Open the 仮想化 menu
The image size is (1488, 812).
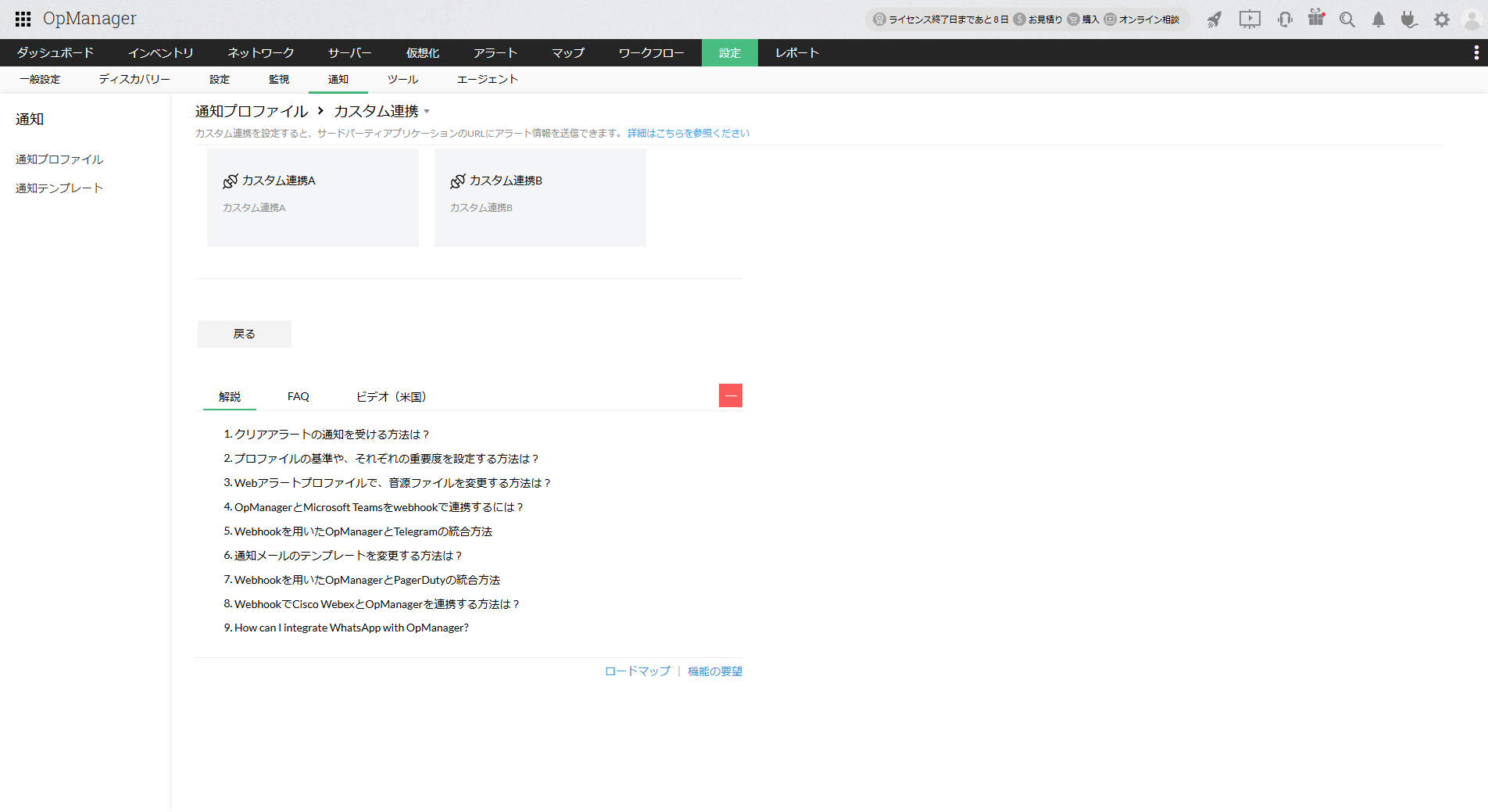pos(423,52)
